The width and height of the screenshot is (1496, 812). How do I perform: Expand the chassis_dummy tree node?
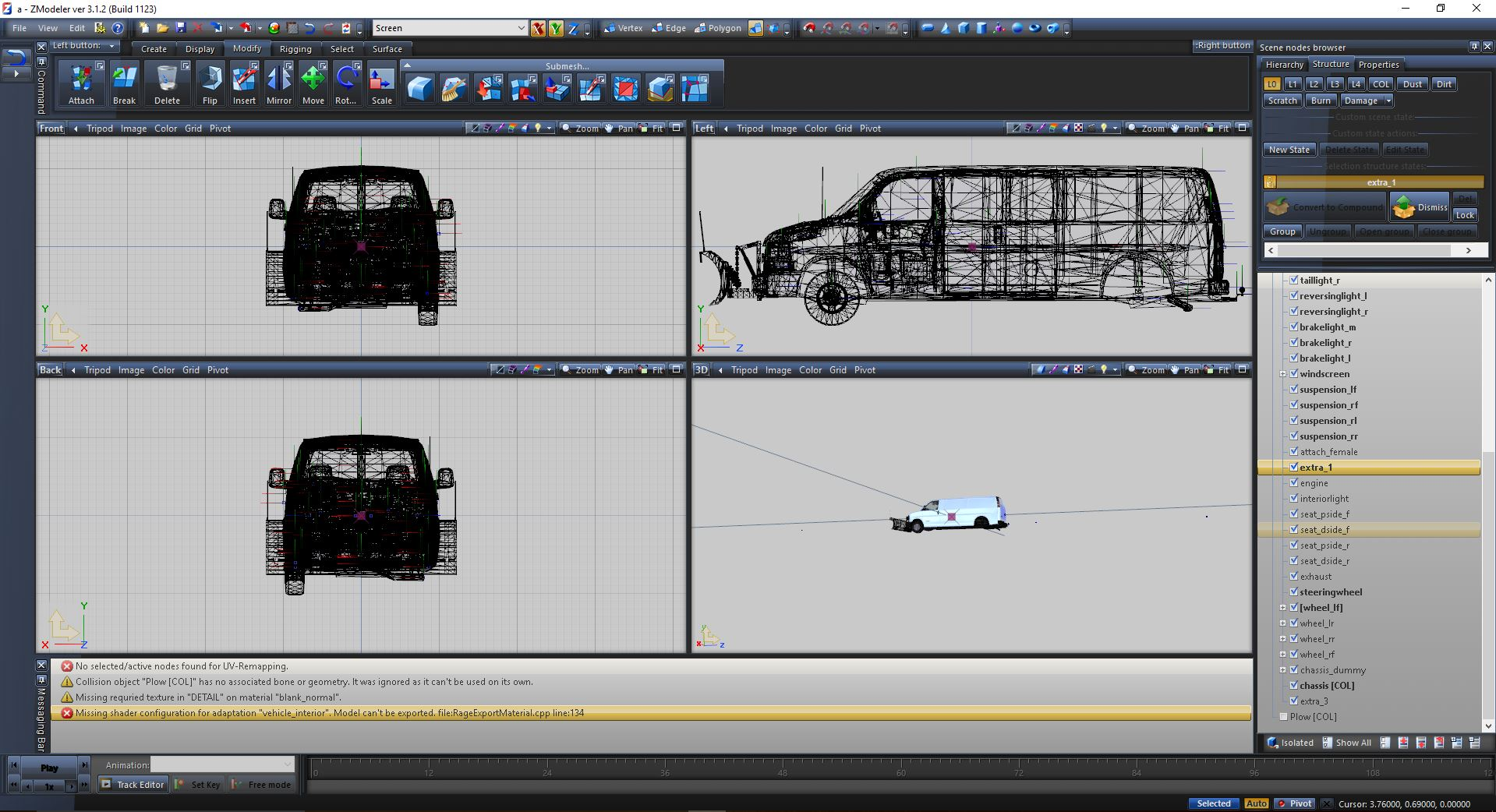pyautogui.click(x=1282, y=670)
